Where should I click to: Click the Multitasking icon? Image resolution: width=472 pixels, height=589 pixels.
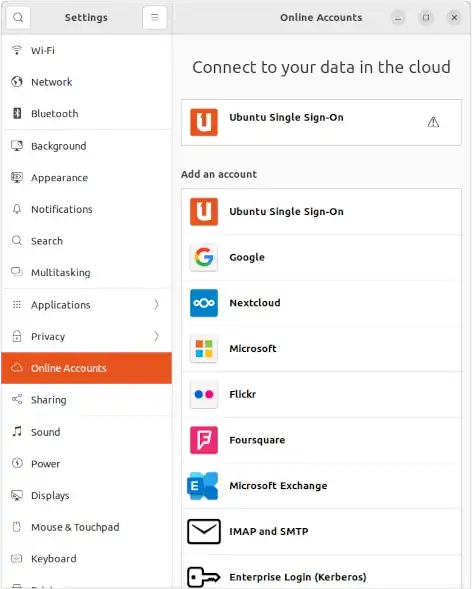tap(17, 272)
